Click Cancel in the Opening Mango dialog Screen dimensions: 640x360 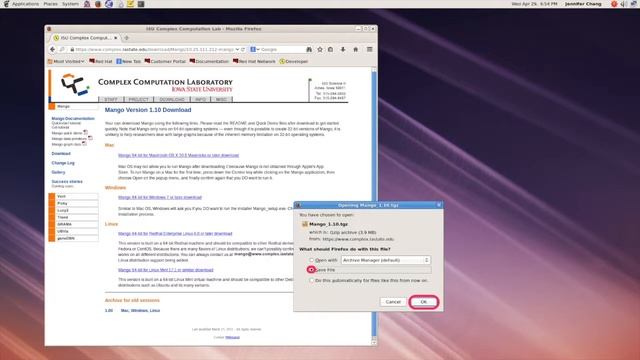coord(393,302)
